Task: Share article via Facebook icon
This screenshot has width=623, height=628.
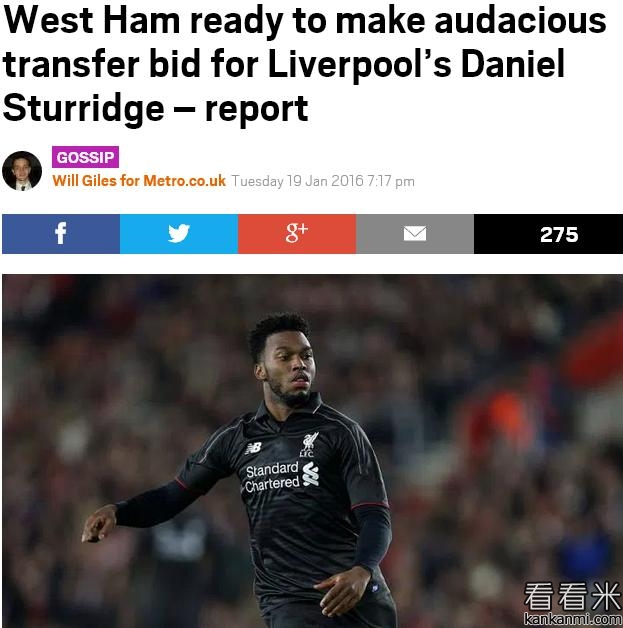Action: (x=61, y=234)
